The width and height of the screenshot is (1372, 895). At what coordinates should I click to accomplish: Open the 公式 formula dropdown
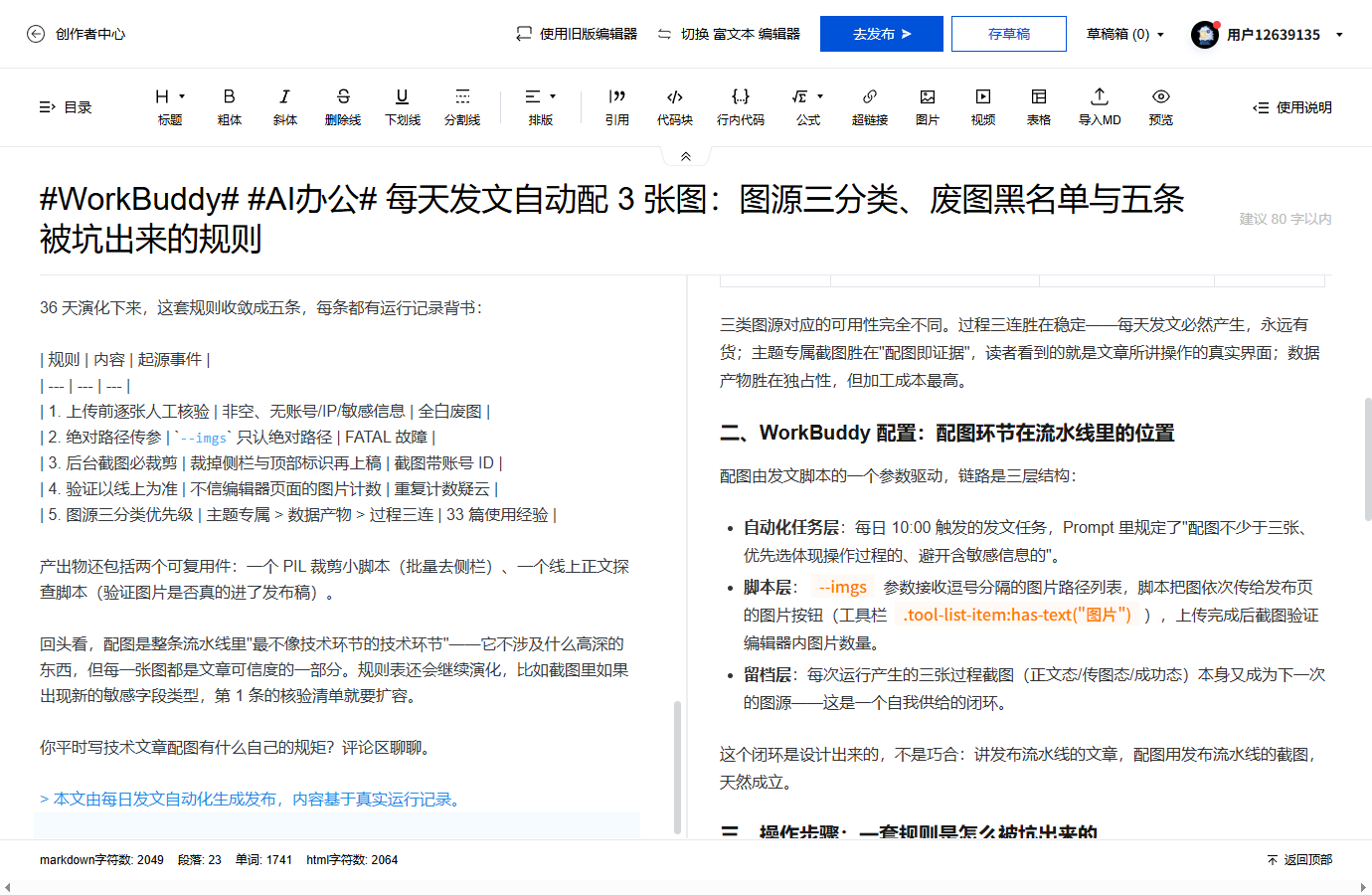point(808,106)
